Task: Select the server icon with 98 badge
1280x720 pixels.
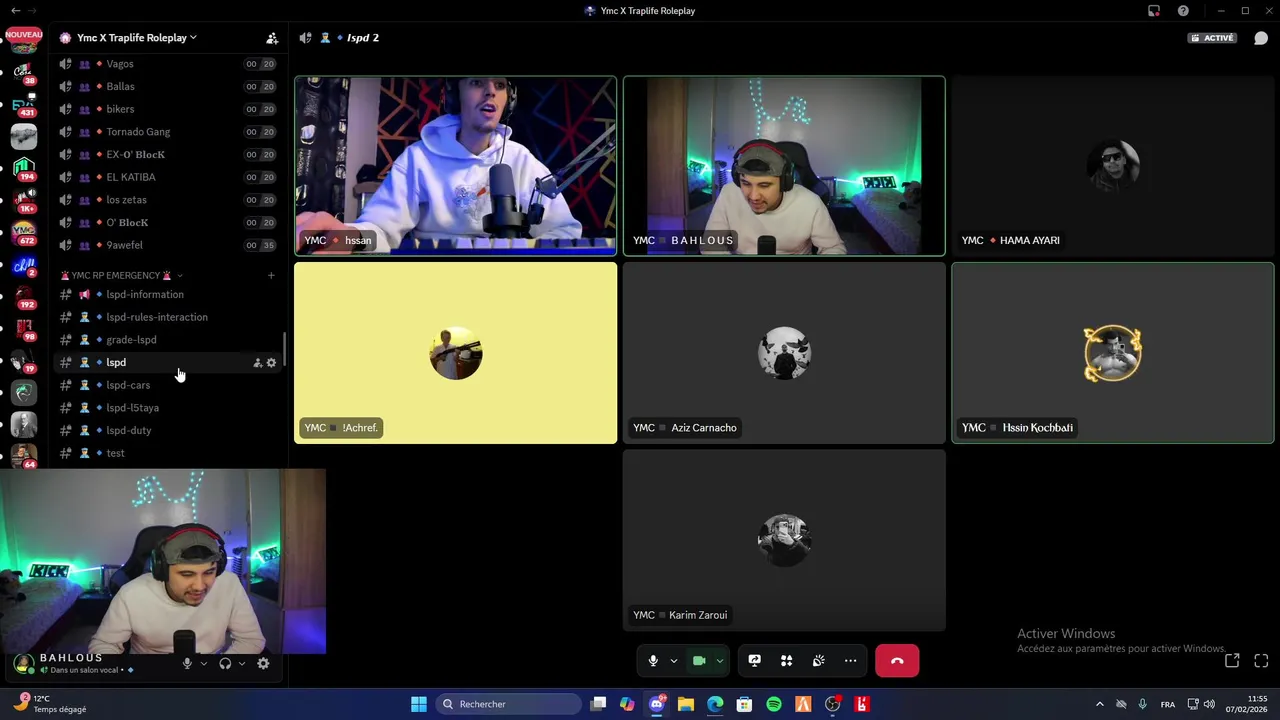Action: (23, 328)
